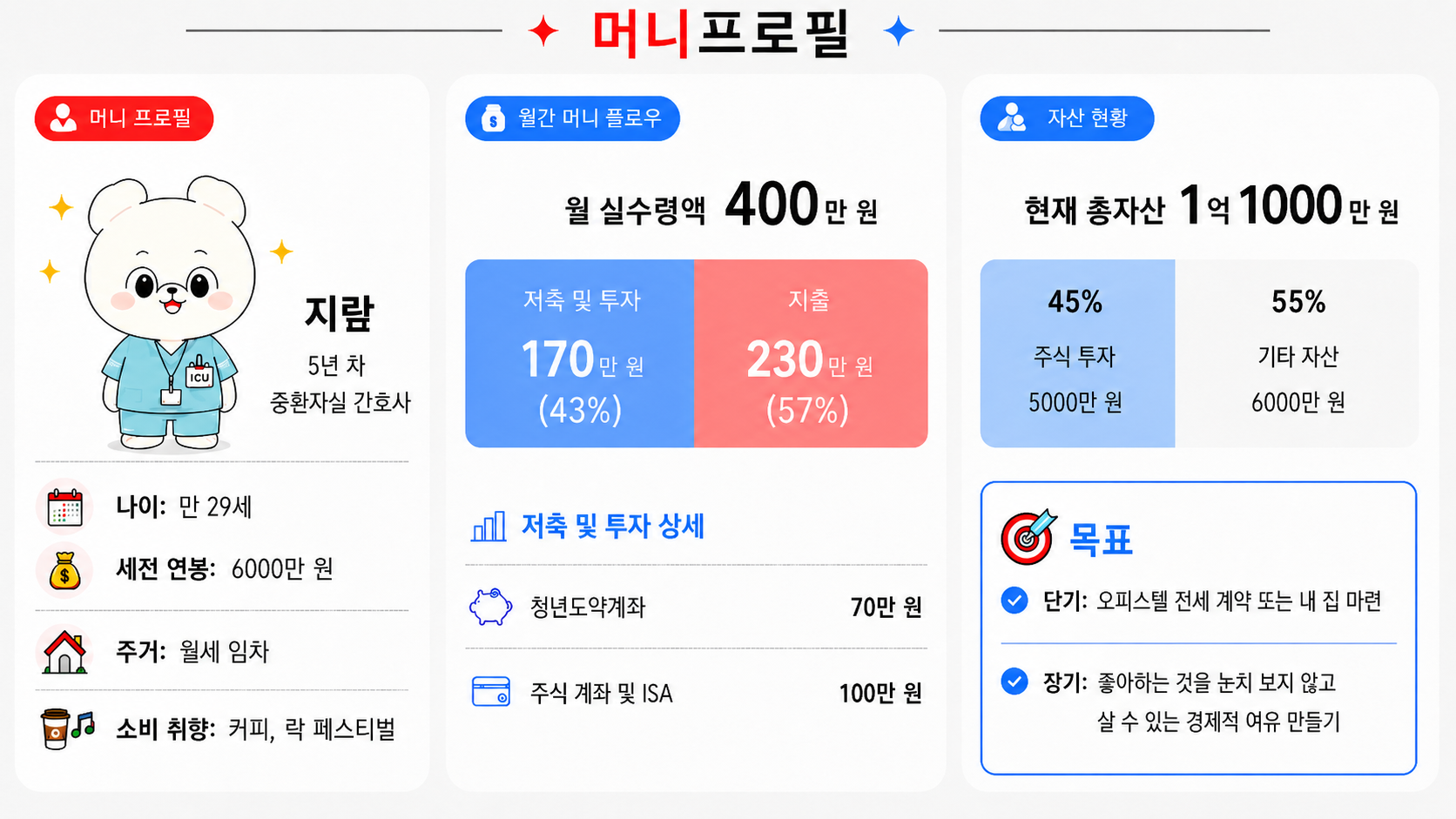This screenshot has height=819, width=1456.
Task: Click the calendar icon next to 나이
Action: coord(64,507)
